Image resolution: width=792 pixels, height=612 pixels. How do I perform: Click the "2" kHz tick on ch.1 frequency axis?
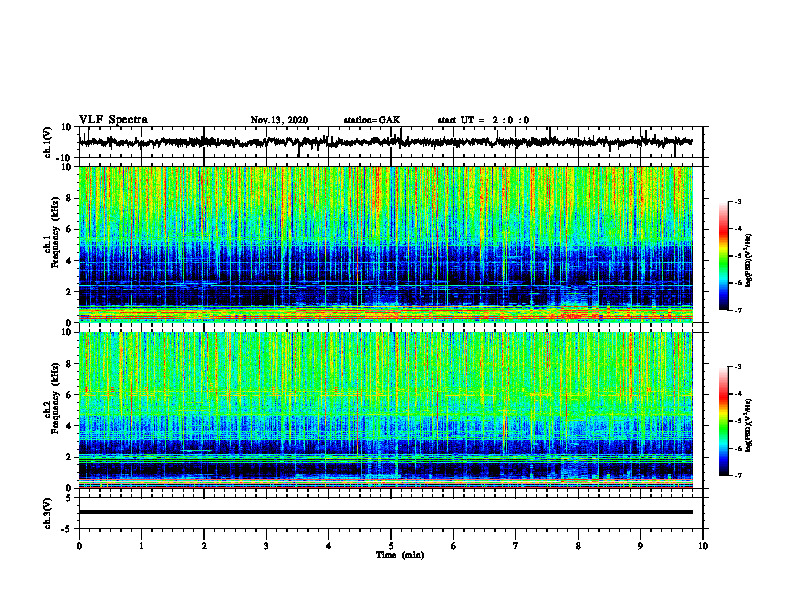coord(69,291)
